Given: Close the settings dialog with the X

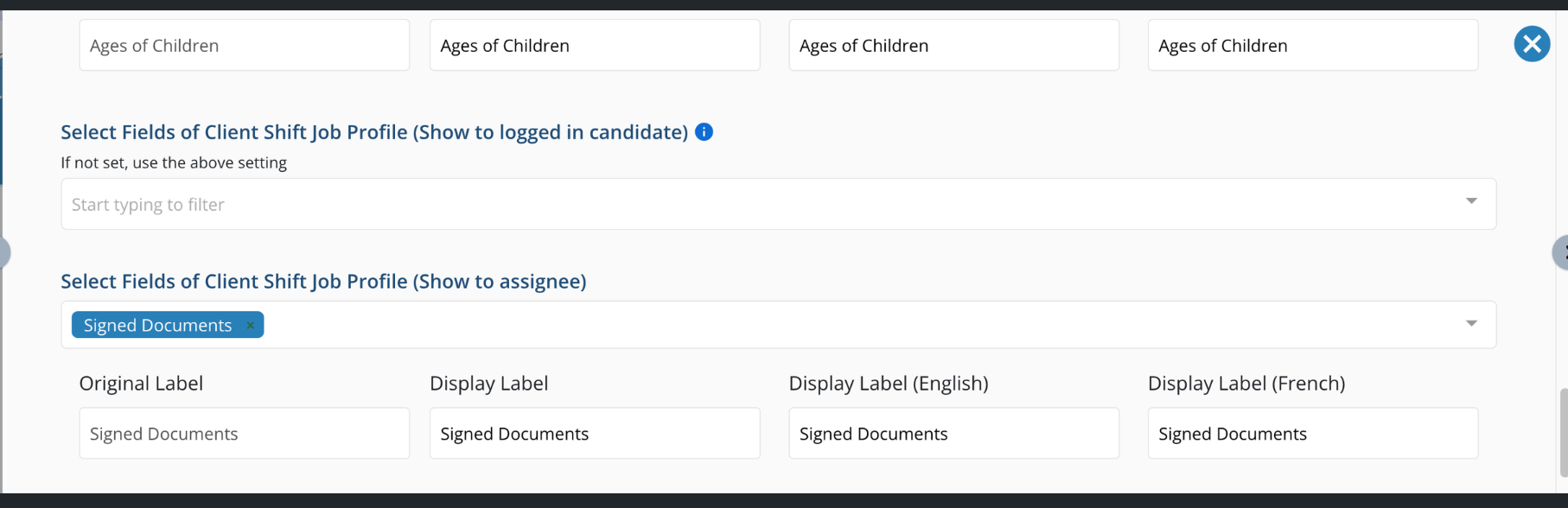Looking at the screenshot, I should (x=1532, y=44).
